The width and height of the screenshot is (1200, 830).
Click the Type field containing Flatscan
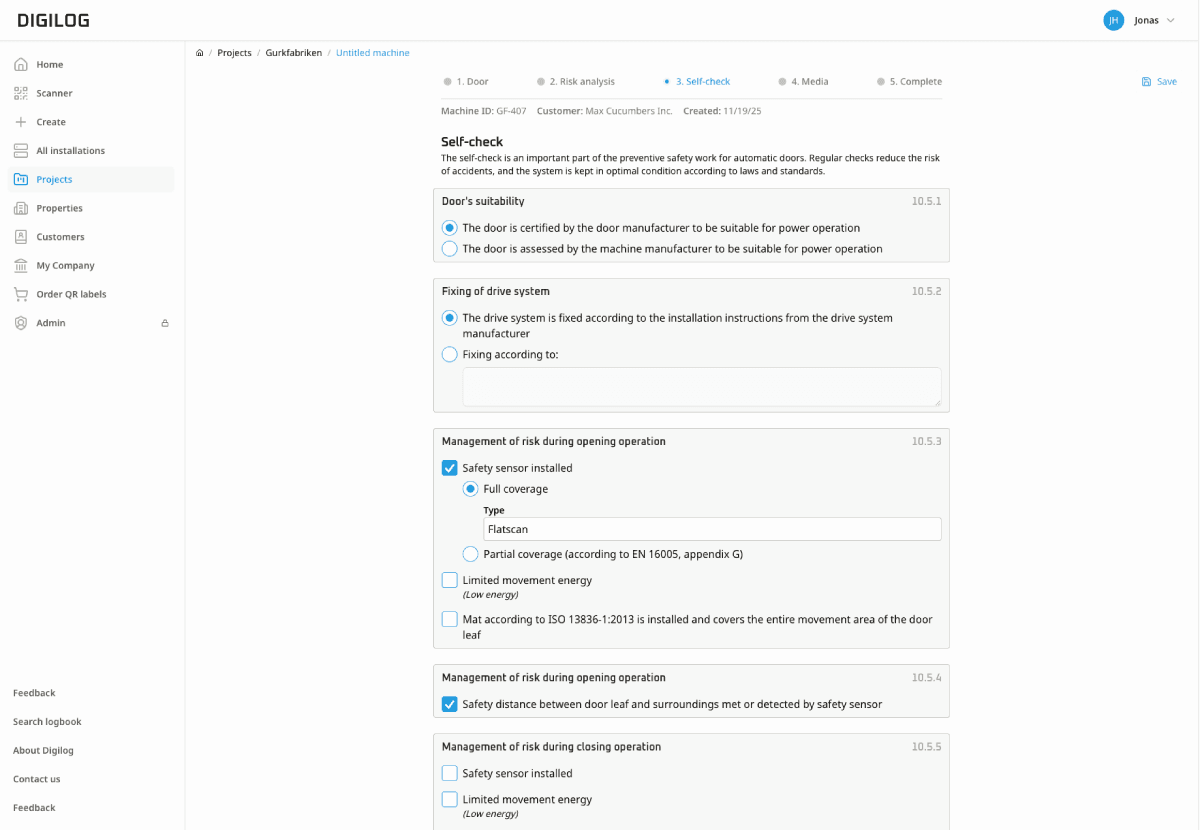[711, 529]
